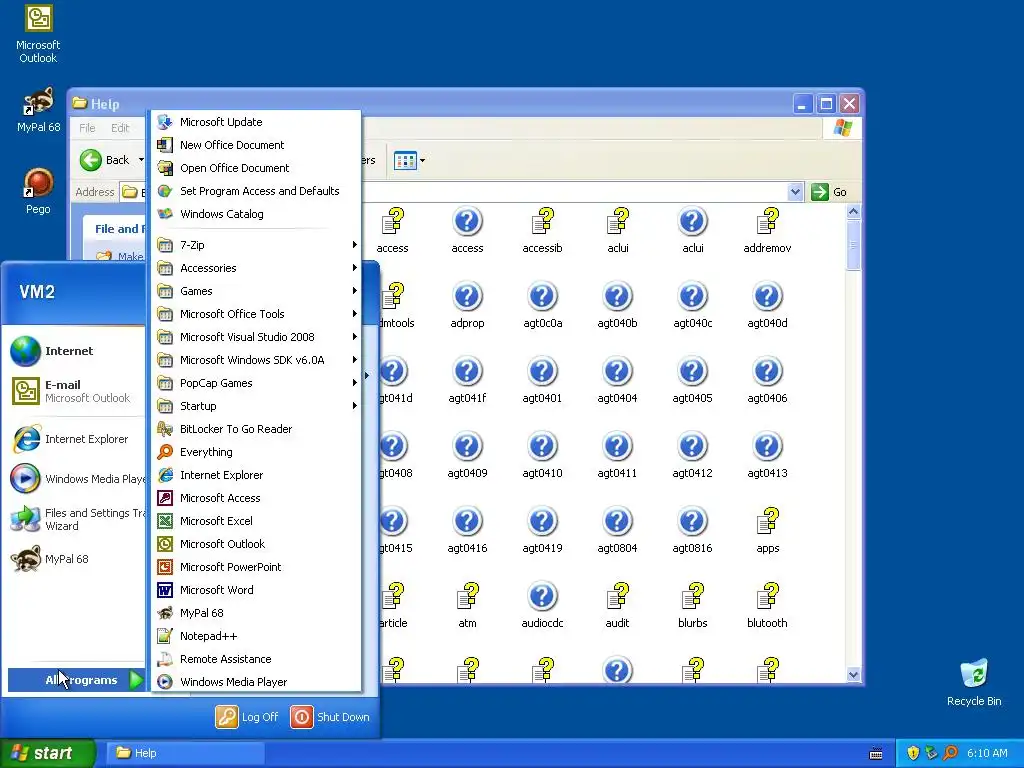
Task: Expand the Accessories program group
Action: [x=256, y=268]
